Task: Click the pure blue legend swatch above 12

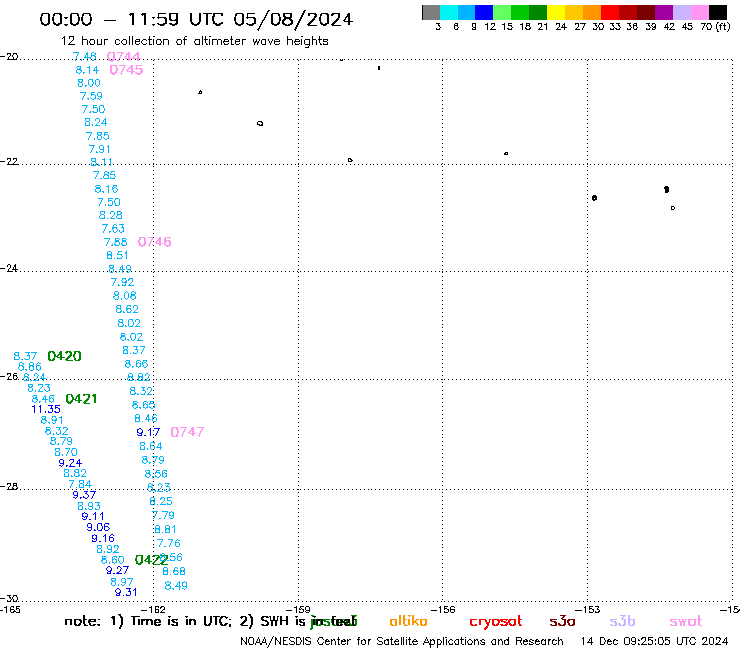Action: (484, 12)
